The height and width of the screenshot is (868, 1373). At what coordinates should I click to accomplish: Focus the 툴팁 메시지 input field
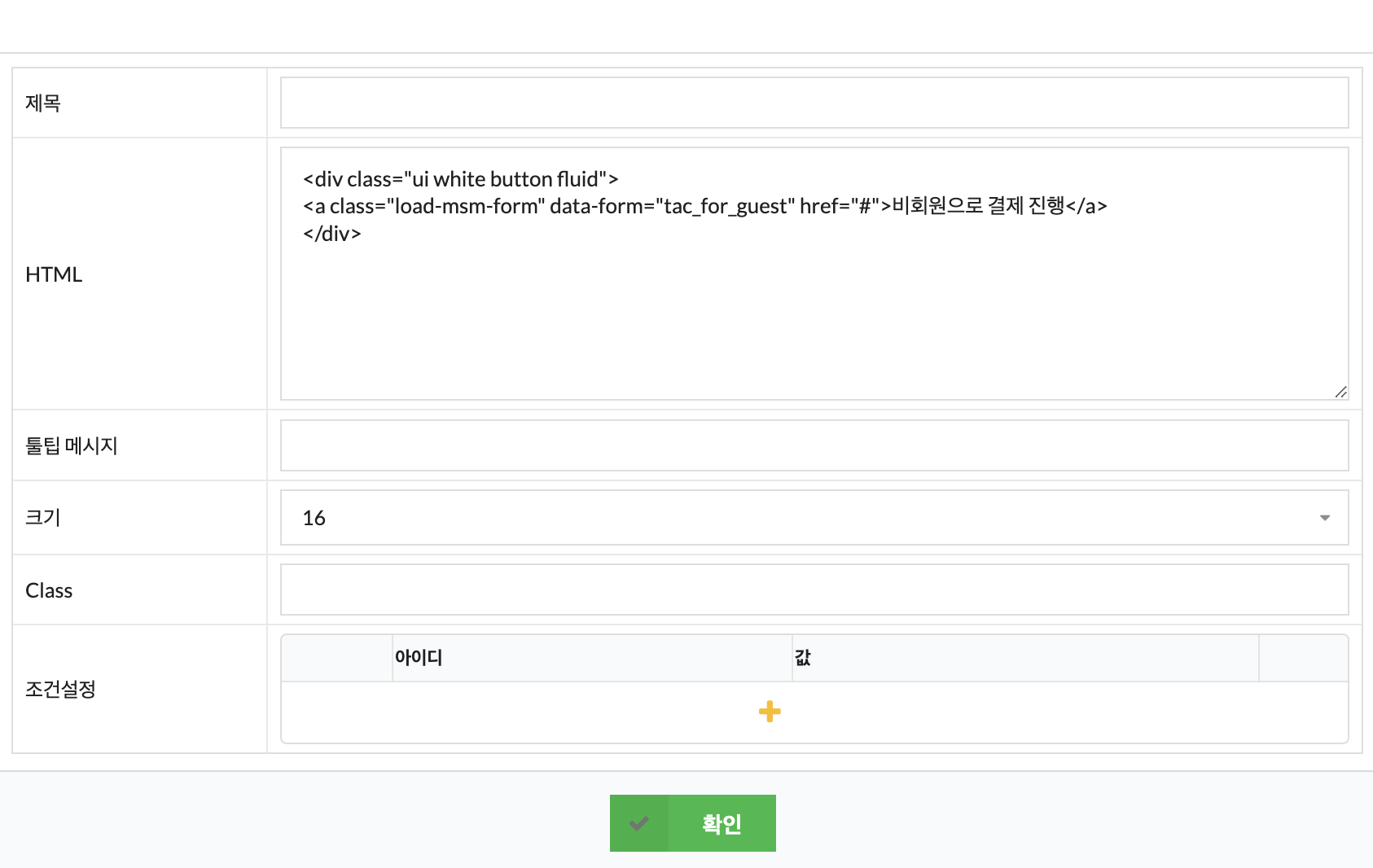tap(814, 445)
